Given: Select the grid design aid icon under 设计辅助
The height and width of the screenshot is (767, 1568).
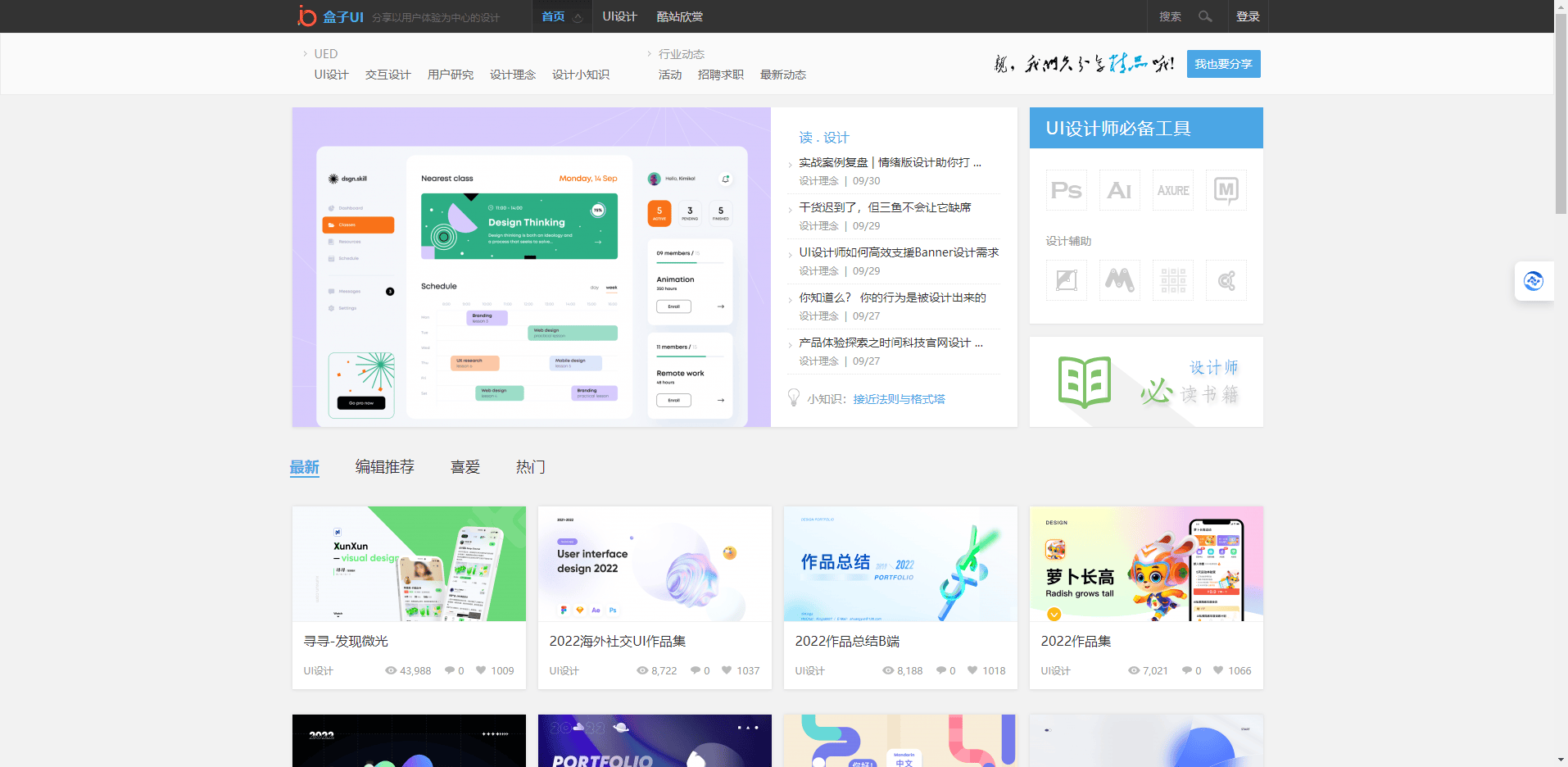Looking at the screenshot, I should 1172,279.
